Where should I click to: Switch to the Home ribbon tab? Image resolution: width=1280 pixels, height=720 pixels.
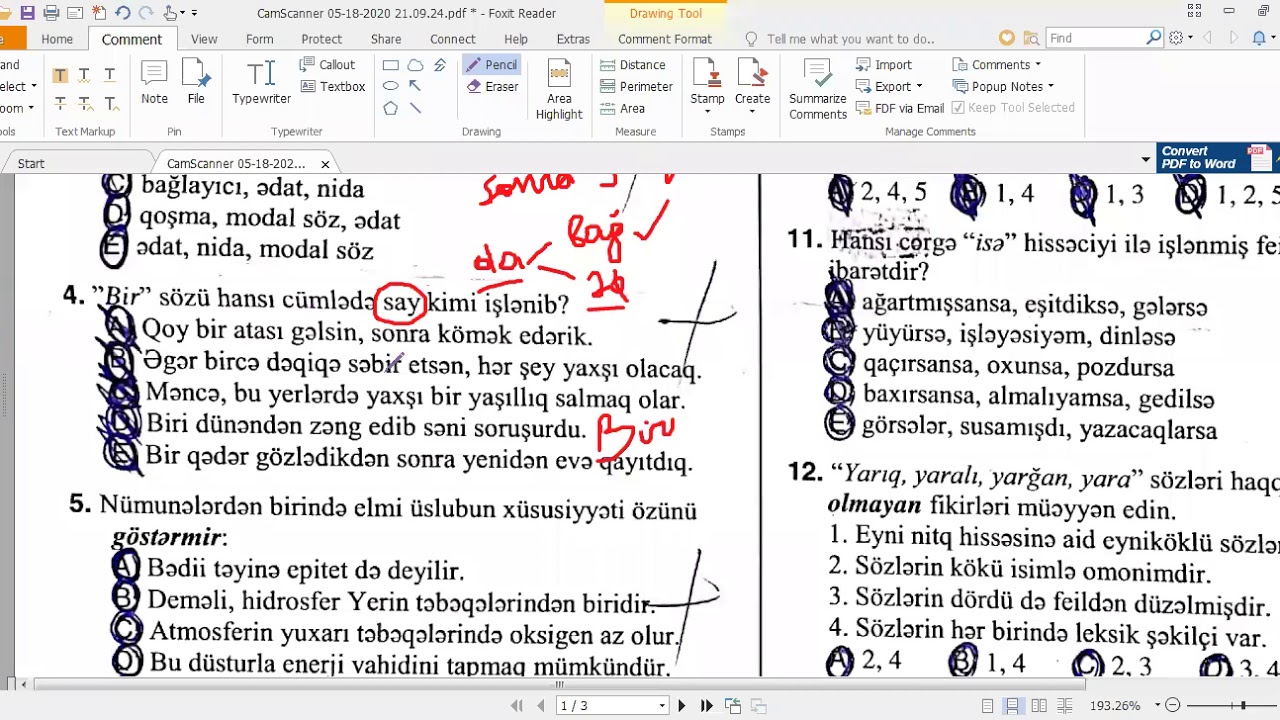point(57,39)
